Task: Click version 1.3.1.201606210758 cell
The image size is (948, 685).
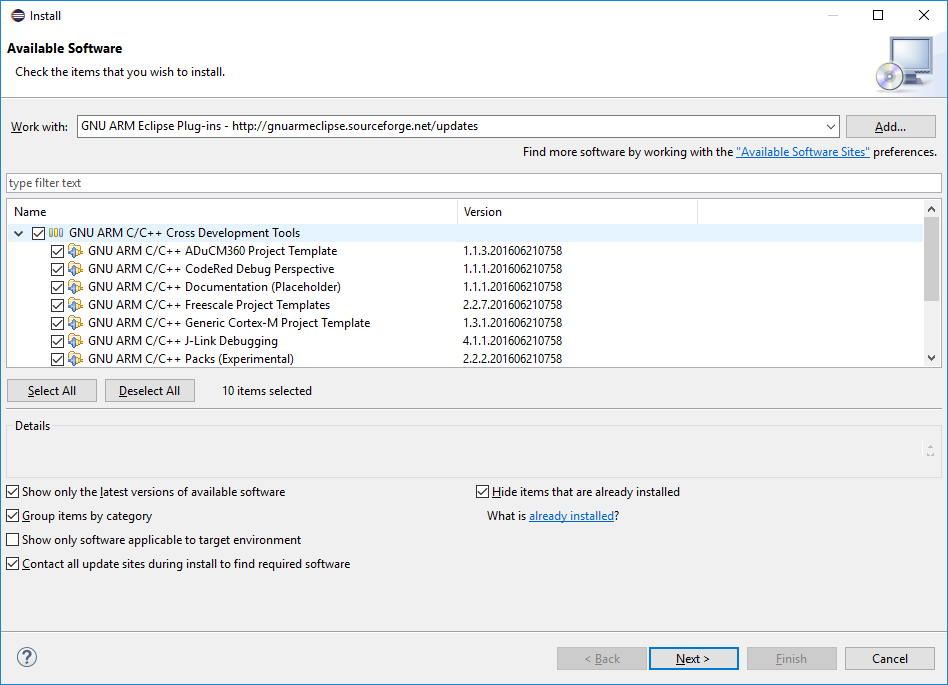Action: coord(512,323)
